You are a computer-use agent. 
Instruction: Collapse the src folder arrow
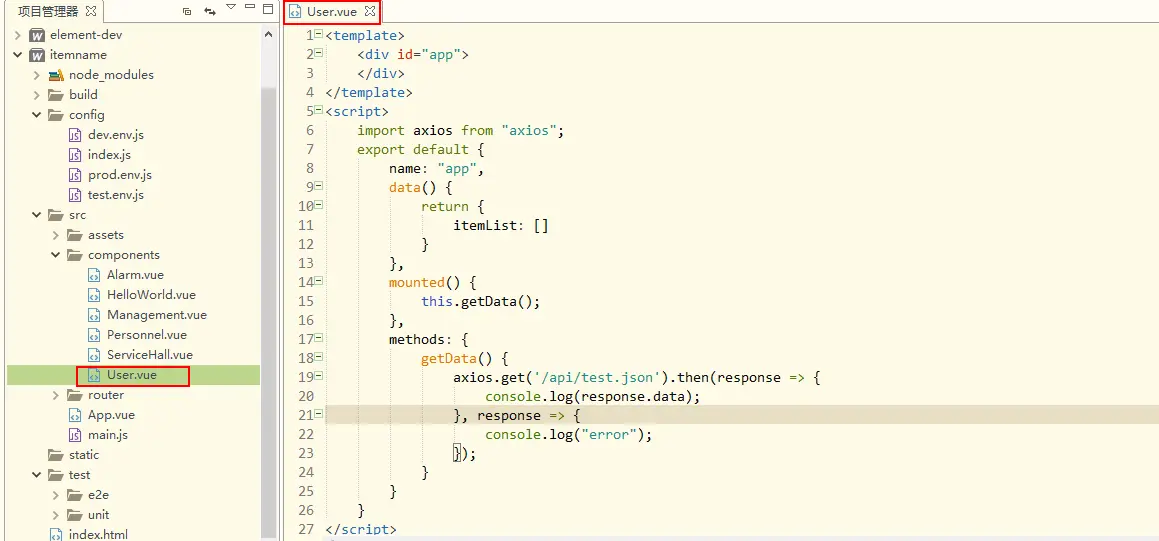click(36, 215)
